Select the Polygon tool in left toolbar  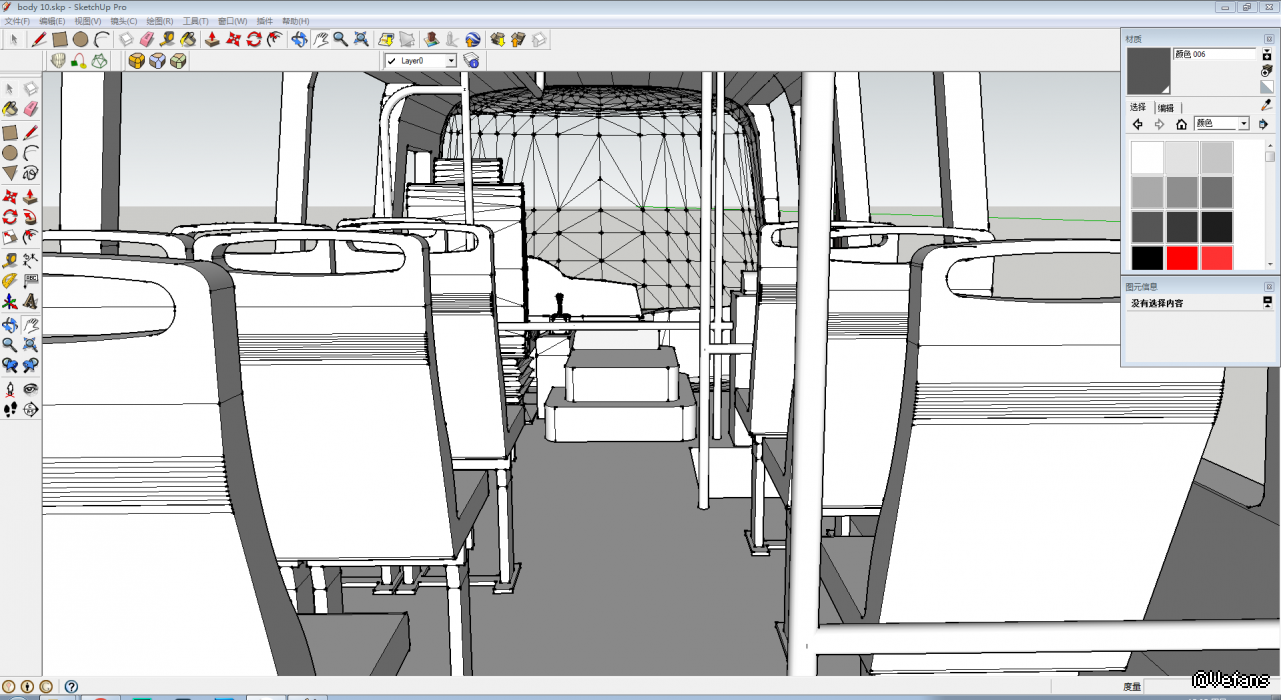10,174
